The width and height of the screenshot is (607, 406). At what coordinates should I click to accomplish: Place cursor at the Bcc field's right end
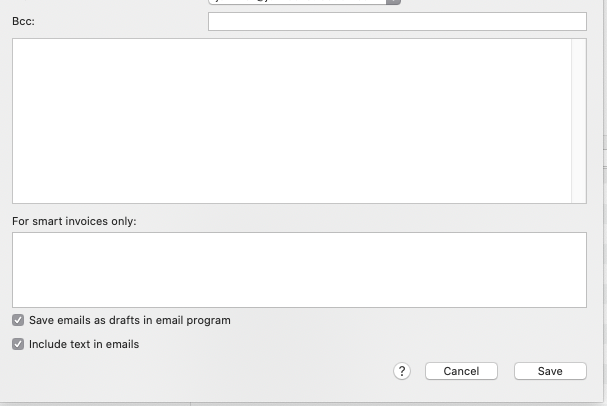(x=580, y=21)
